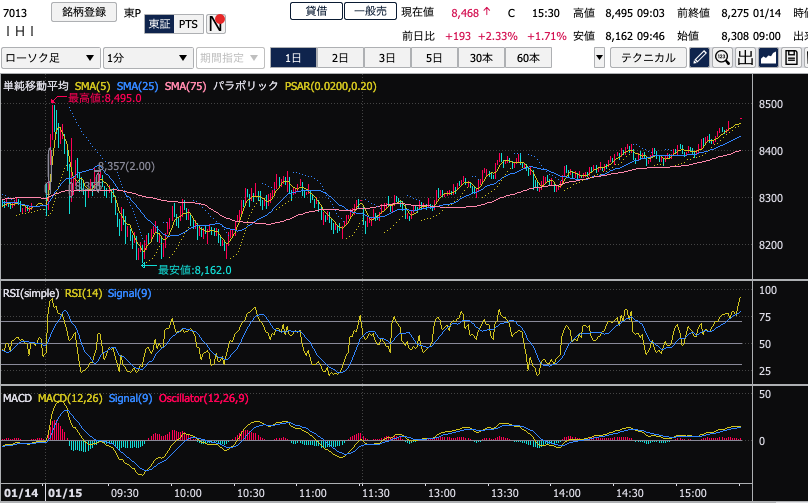Open the テクニカル settings button

(x=648, y=57)
